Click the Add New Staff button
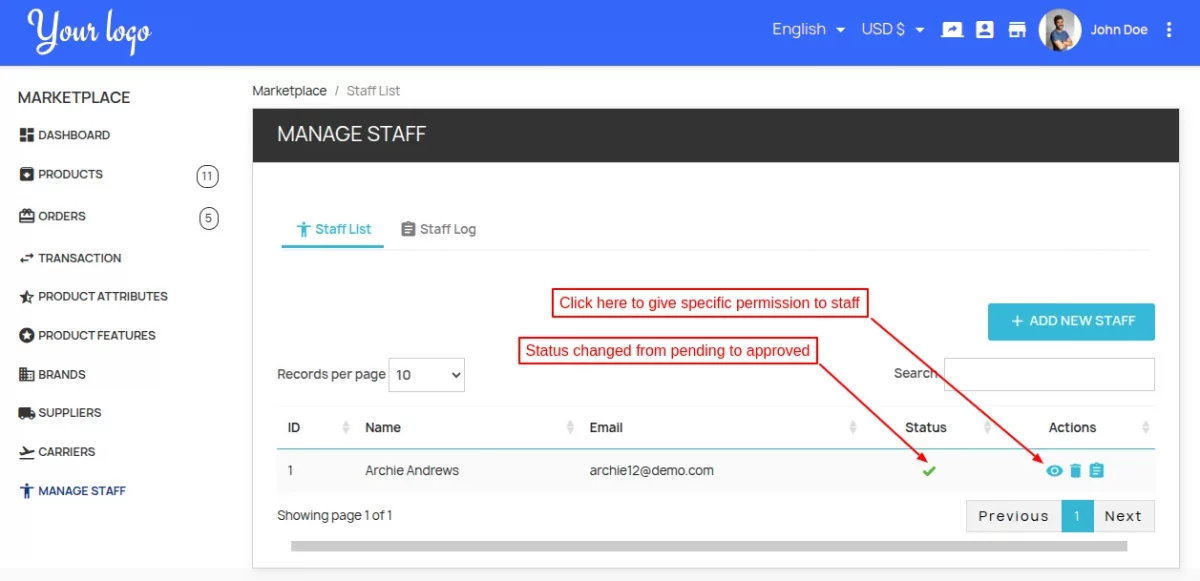 coord(1070,321)
